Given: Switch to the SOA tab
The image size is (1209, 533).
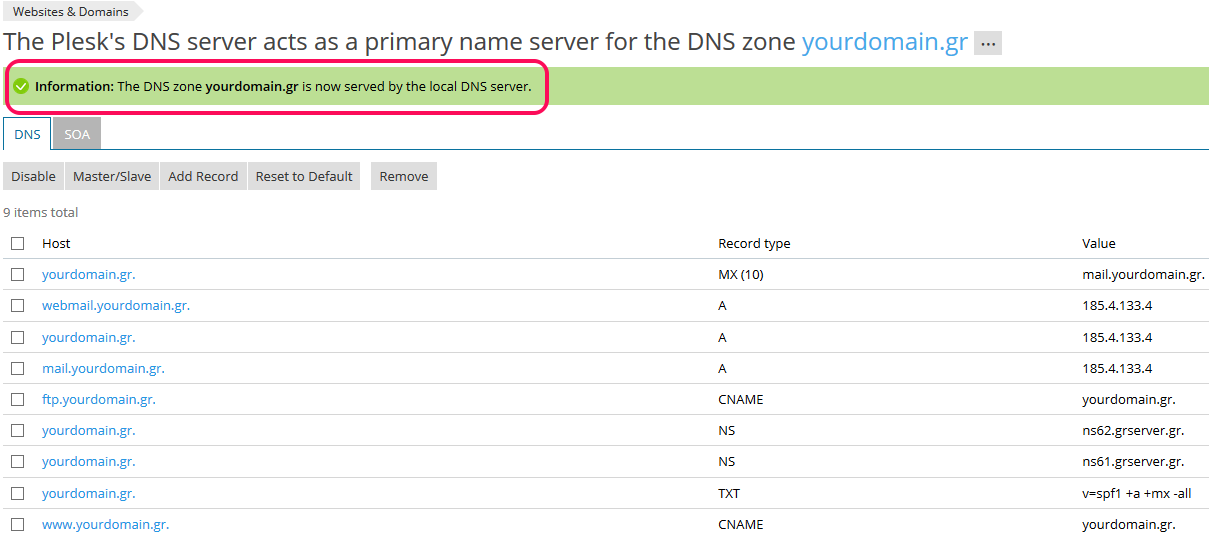Looking at the screenshot, I should click(x=77, y=134).
